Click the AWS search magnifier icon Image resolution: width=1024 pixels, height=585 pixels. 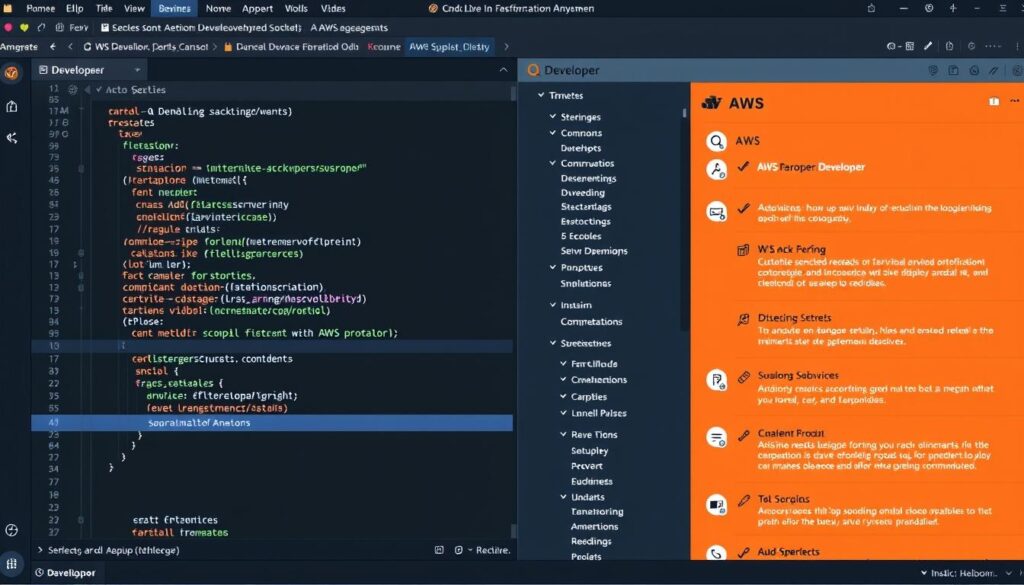(716, 141)
